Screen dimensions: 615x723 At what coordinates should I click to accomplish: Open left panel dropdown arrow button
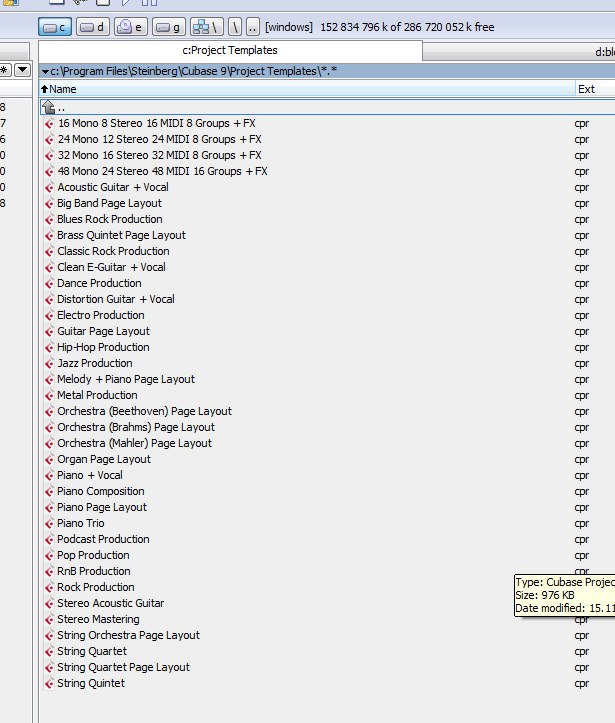[23, 70]
